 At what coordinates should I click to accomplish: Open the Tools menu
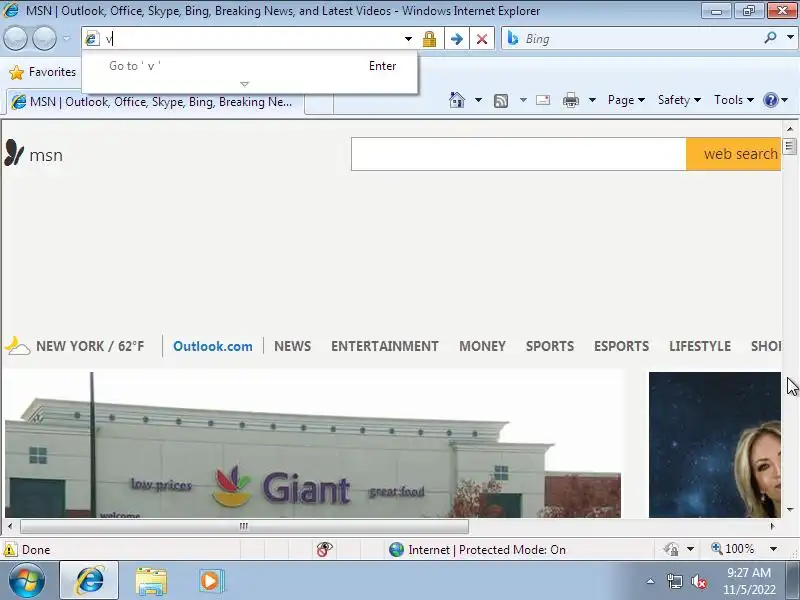pos(734,100)
